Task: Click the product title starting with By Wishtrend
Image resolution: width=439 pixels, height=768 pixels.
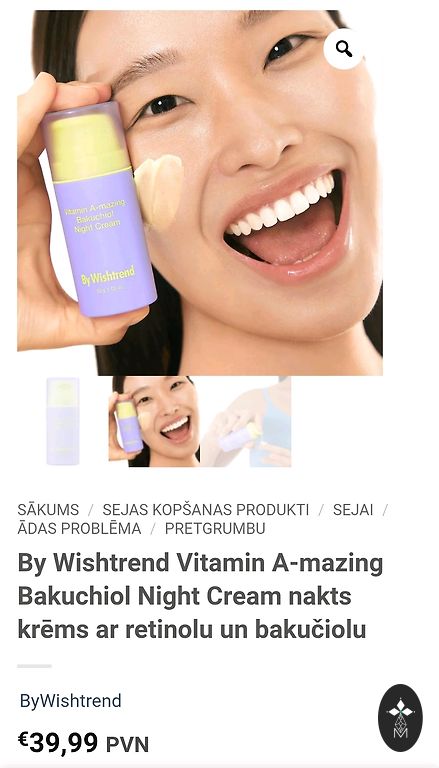Action: click(200, 597)
